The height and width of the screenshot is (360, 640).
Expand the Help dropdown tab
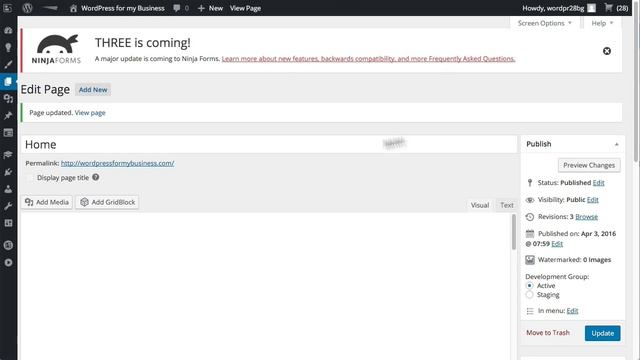pos(602,23)
